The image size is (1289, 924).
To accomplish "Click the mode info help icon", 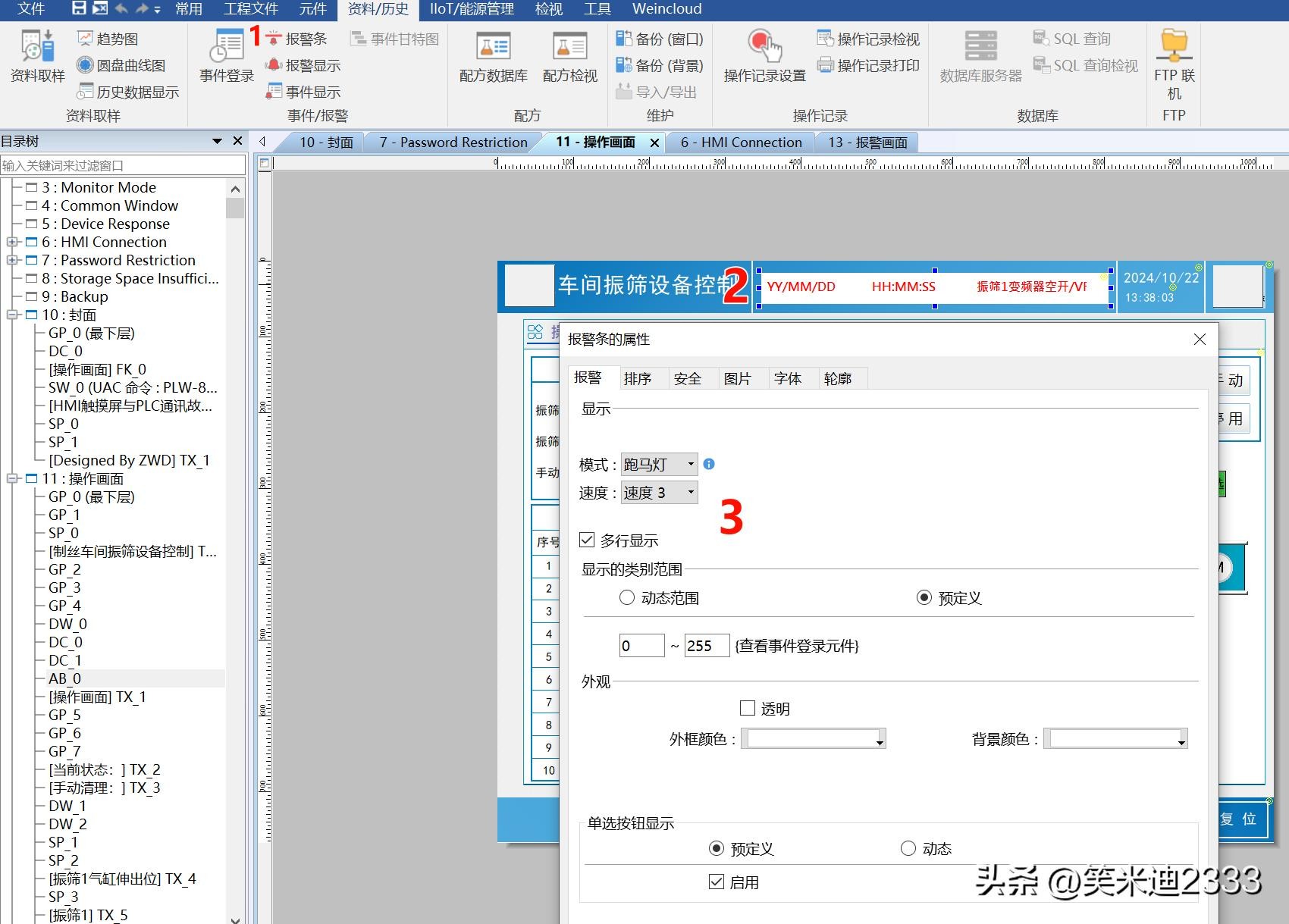I will point(709,464).
